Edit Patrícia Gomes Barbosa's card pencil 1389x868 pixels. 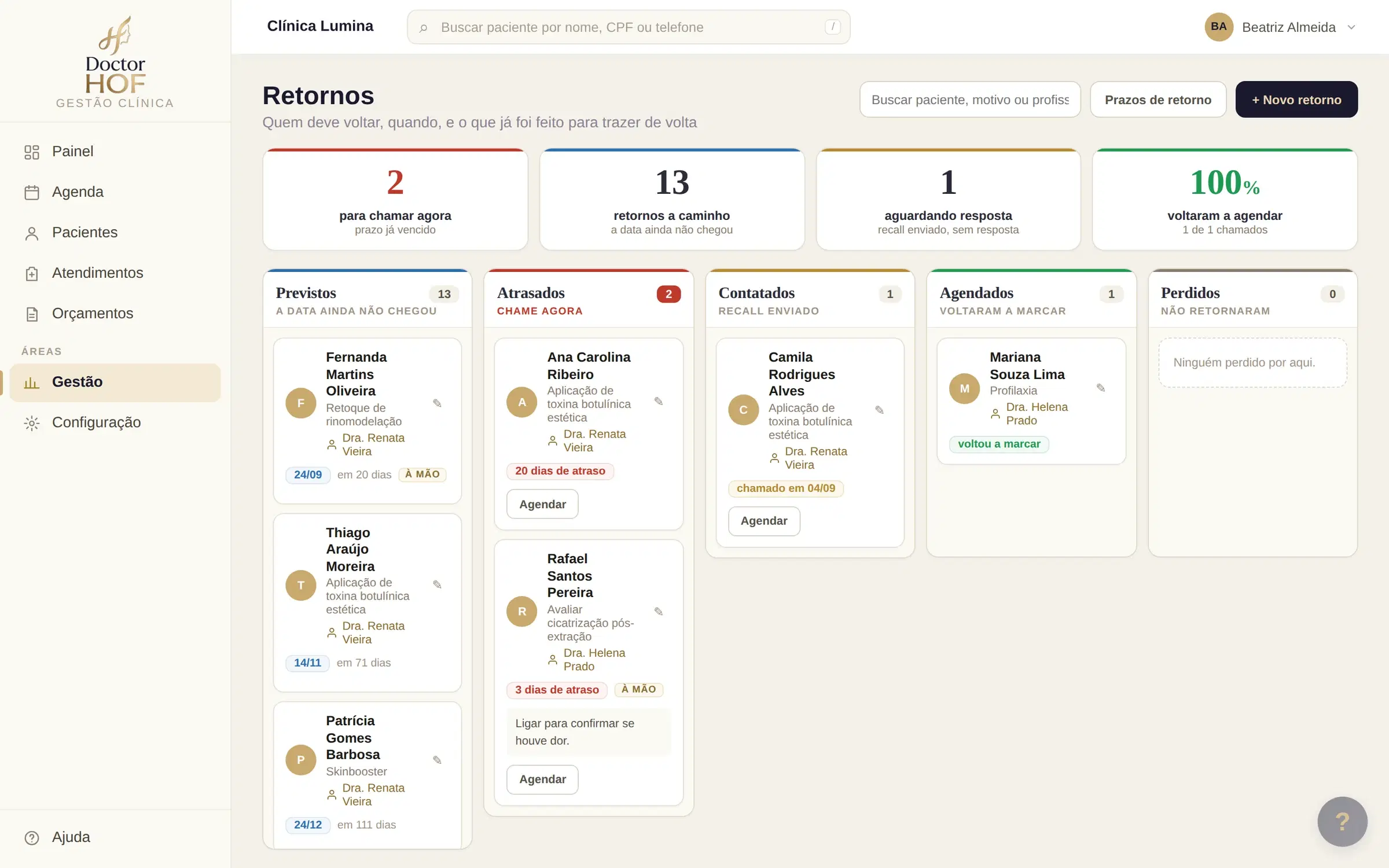click(x=438, y=760)
